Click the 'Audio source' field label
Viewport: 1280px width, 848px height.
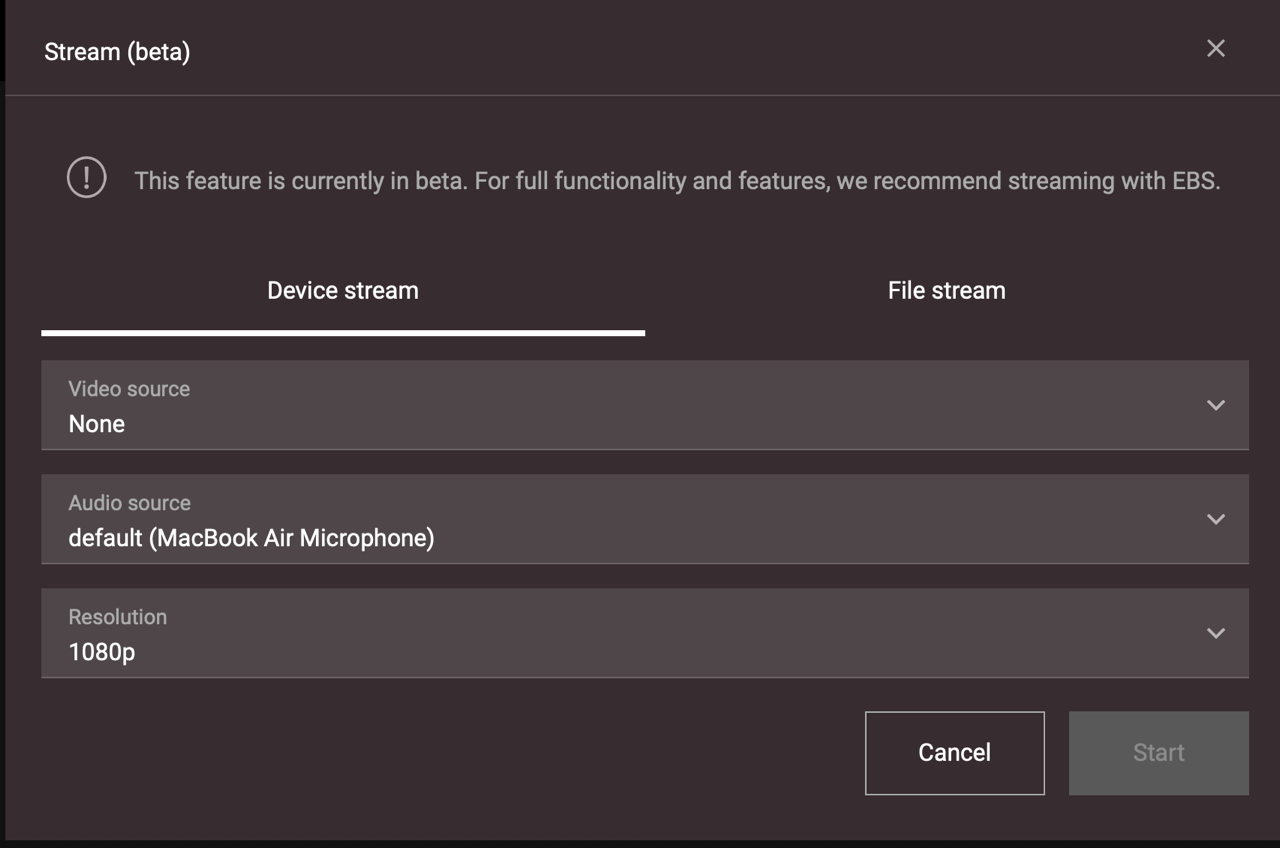point(129,503)
